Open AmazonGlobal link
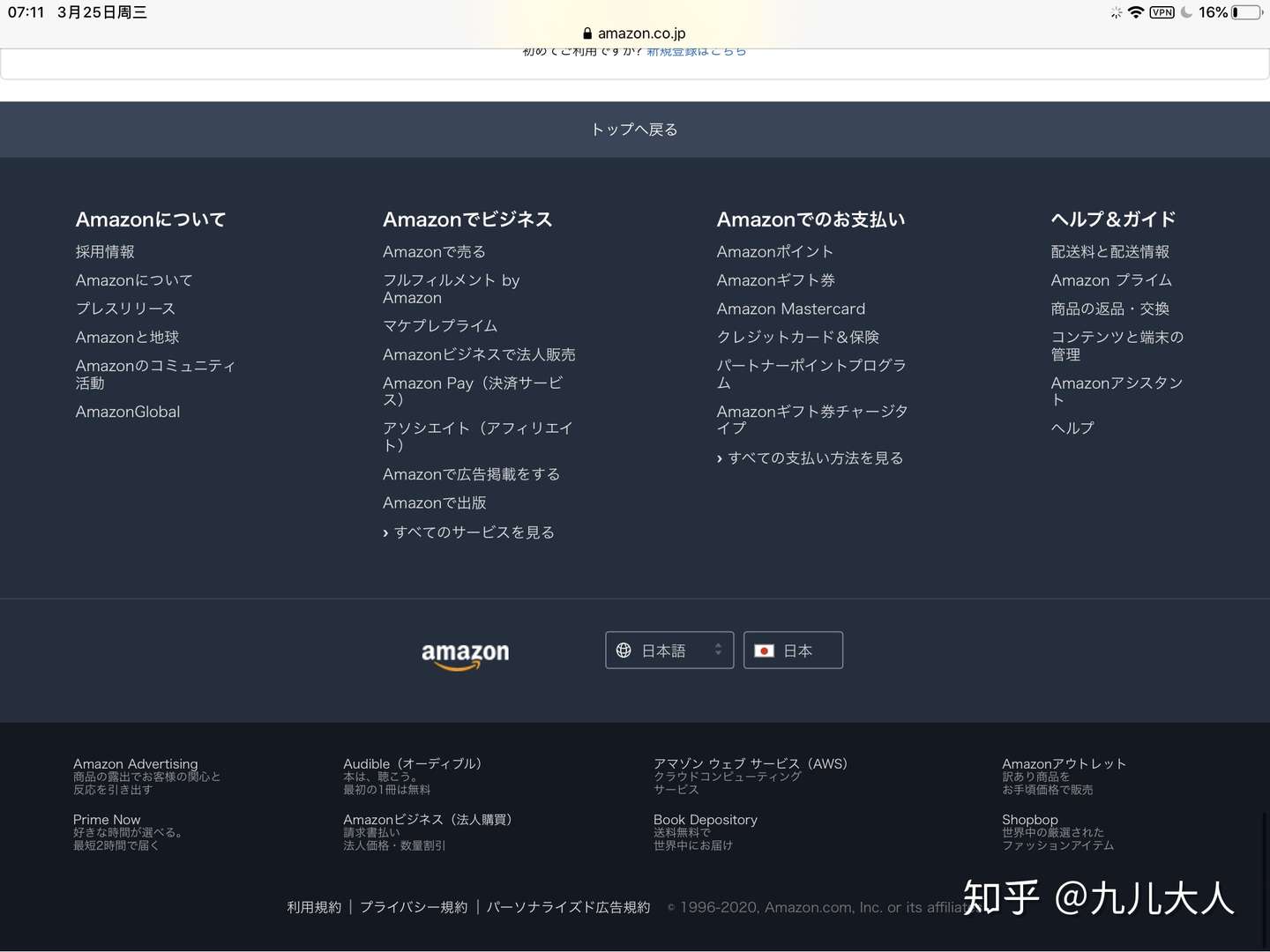The image size is (1270, 952). click(x=128, y=412)
